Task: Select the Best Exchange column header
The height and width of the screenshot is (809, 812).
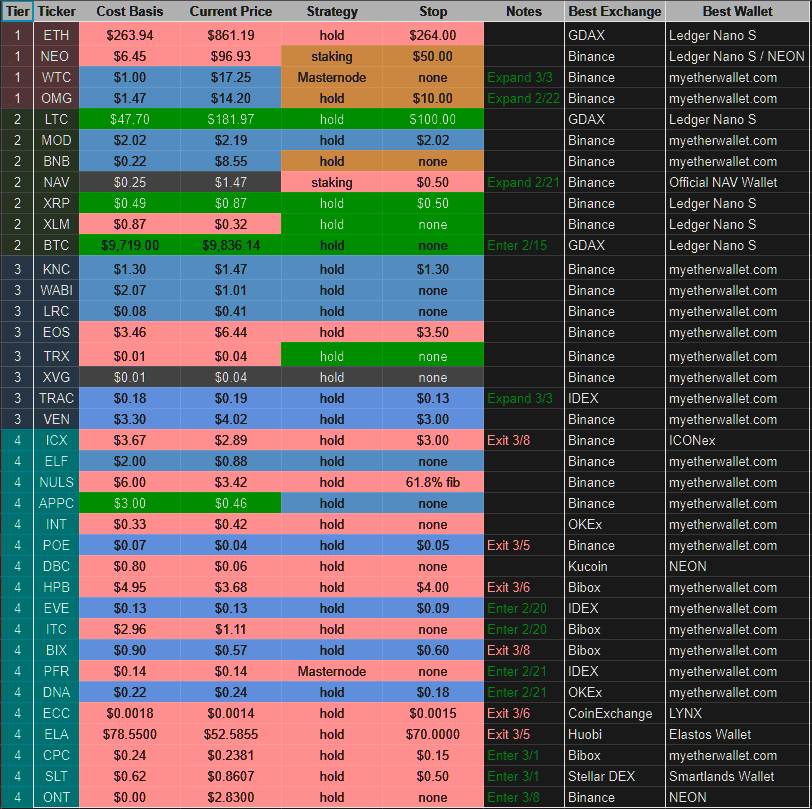Action: (615, 11)
